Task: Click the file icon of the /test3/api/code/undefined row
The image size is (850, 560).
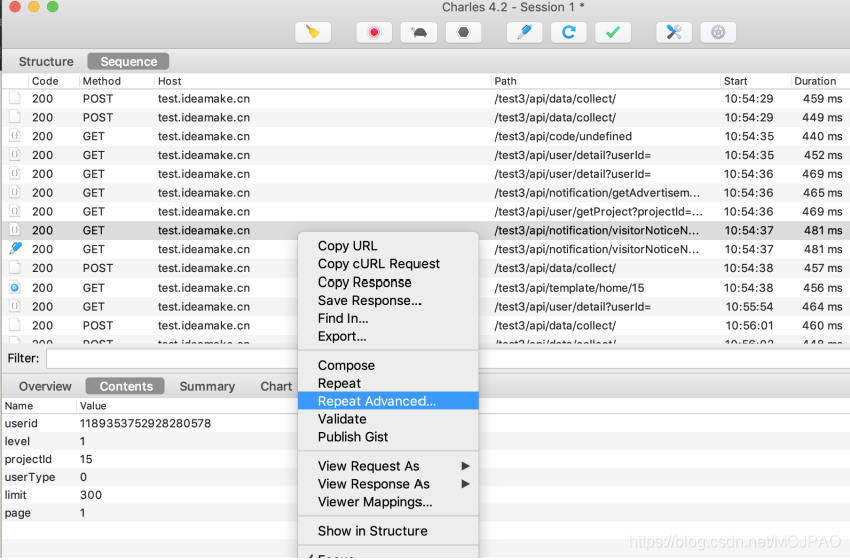Action: coord(15,136)
